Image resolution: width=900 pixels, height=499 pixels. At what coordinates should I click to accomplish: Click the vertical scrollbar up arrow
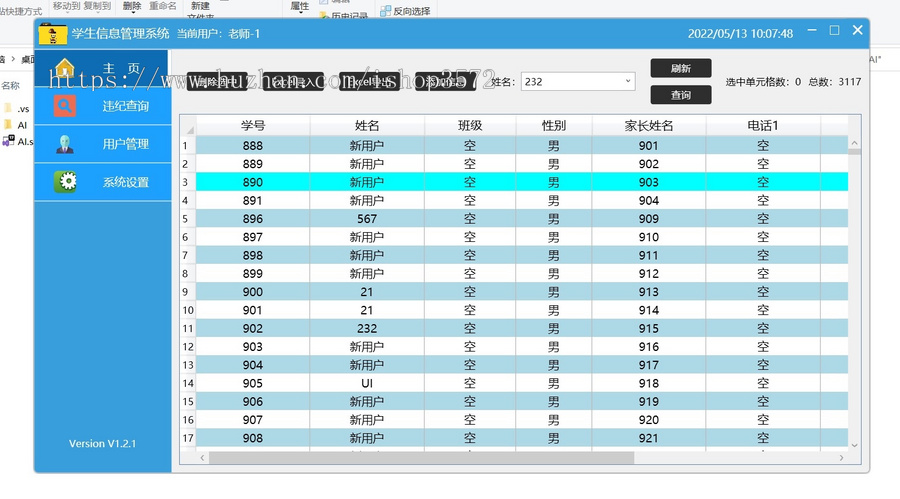(x=854, y=143)
